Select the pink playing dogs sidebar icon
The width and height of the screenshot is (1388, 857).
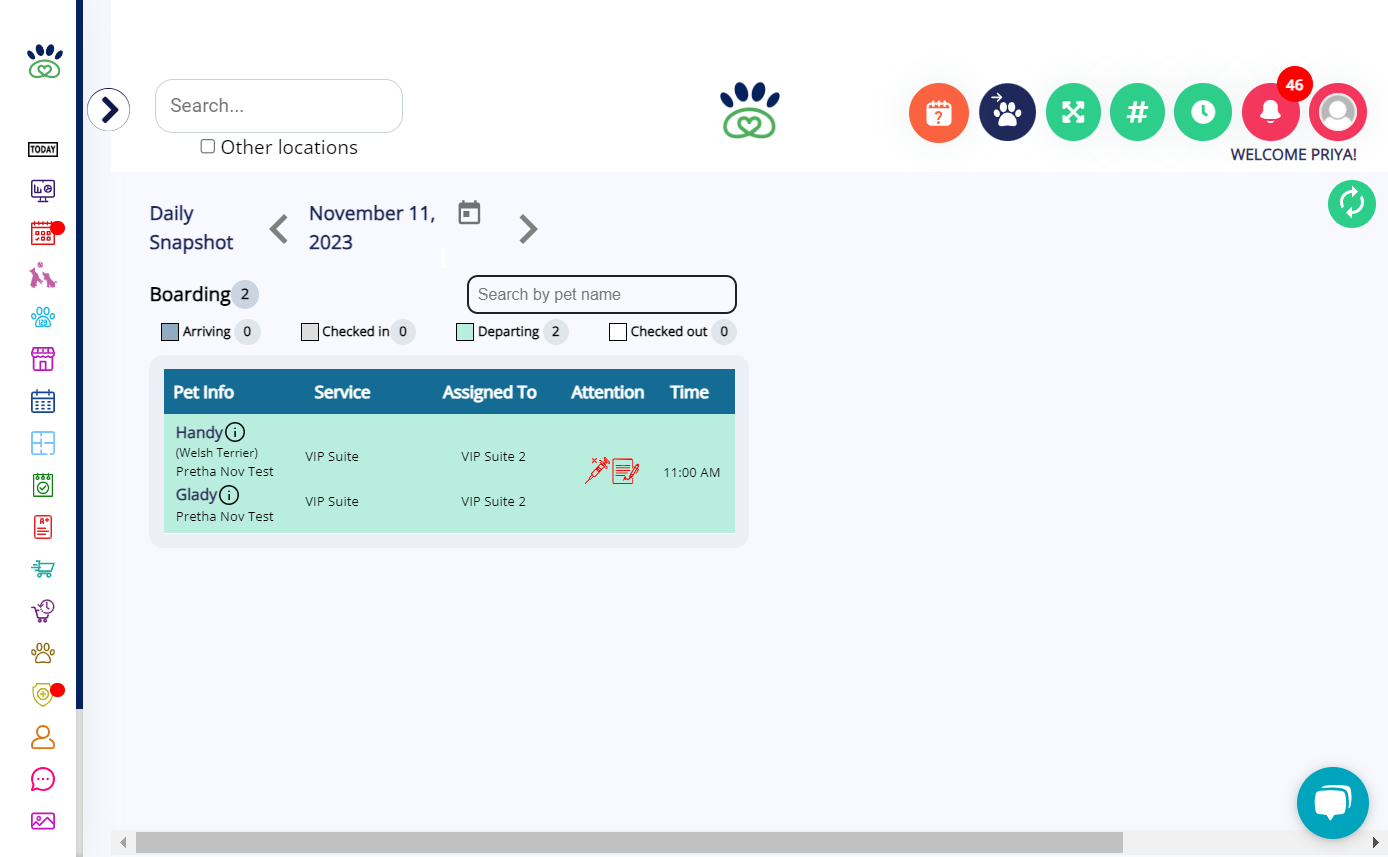click(x=43, y=276)
